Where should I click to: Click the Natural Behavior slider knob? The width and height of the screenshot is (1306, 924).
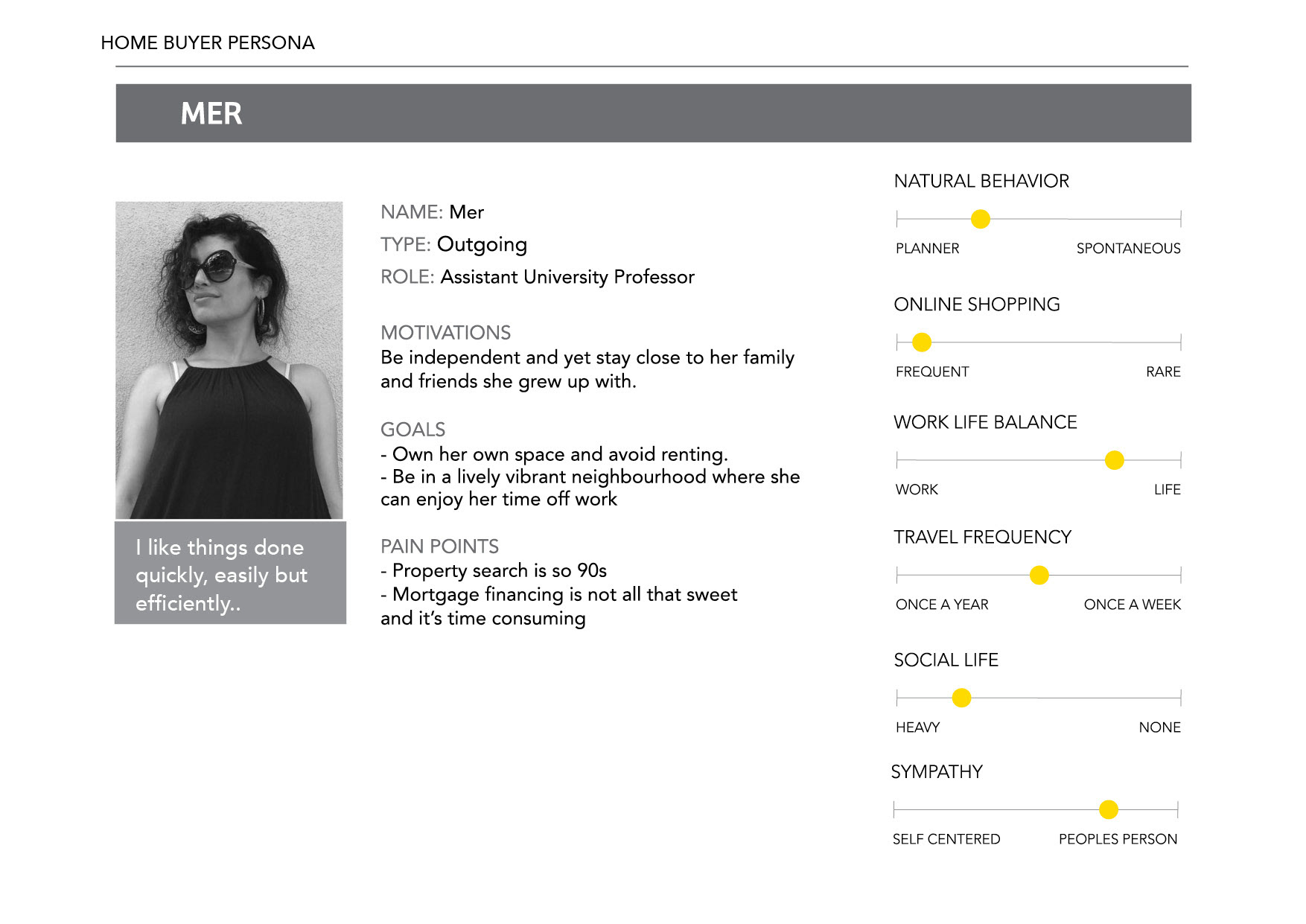pos(981,219)
